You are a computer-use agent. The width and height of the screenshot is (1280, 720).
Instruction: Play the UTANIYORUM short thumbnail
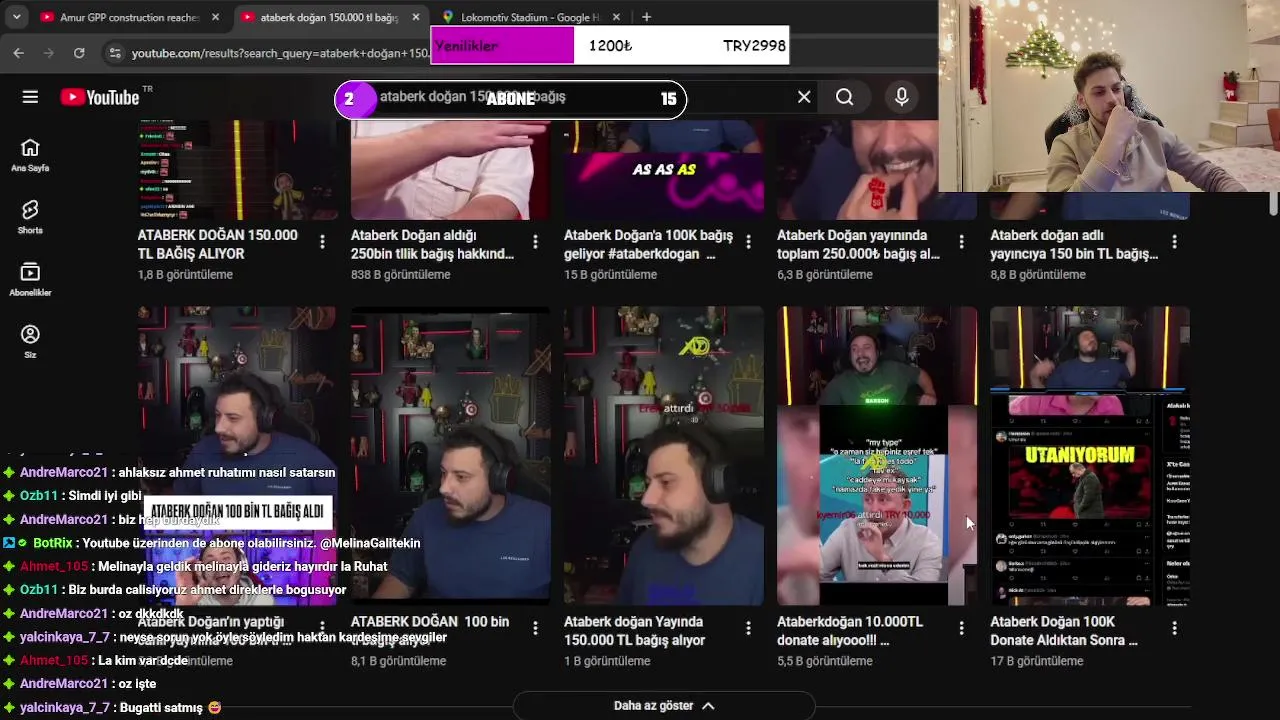(1090, 456)
